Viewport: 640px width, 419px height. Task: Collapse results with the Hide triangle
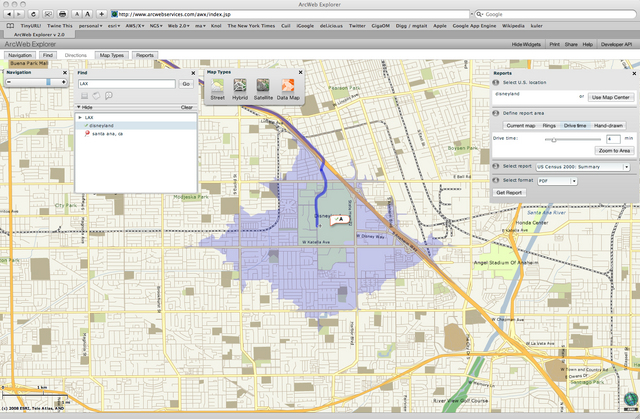click(x=79, y=107)
